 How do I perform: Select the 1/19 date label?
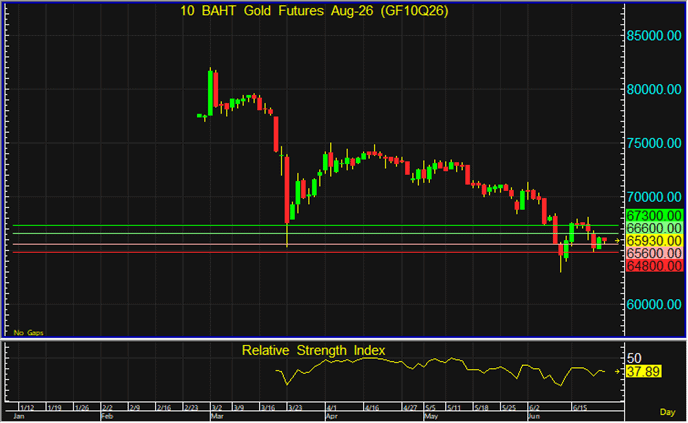pyautogui.click(x=54, y=408)
